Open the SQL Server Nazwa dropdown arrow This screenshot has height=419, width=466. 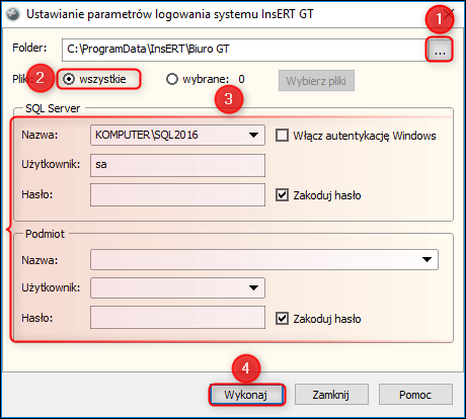pyautogui.click(x=254, y=135)
